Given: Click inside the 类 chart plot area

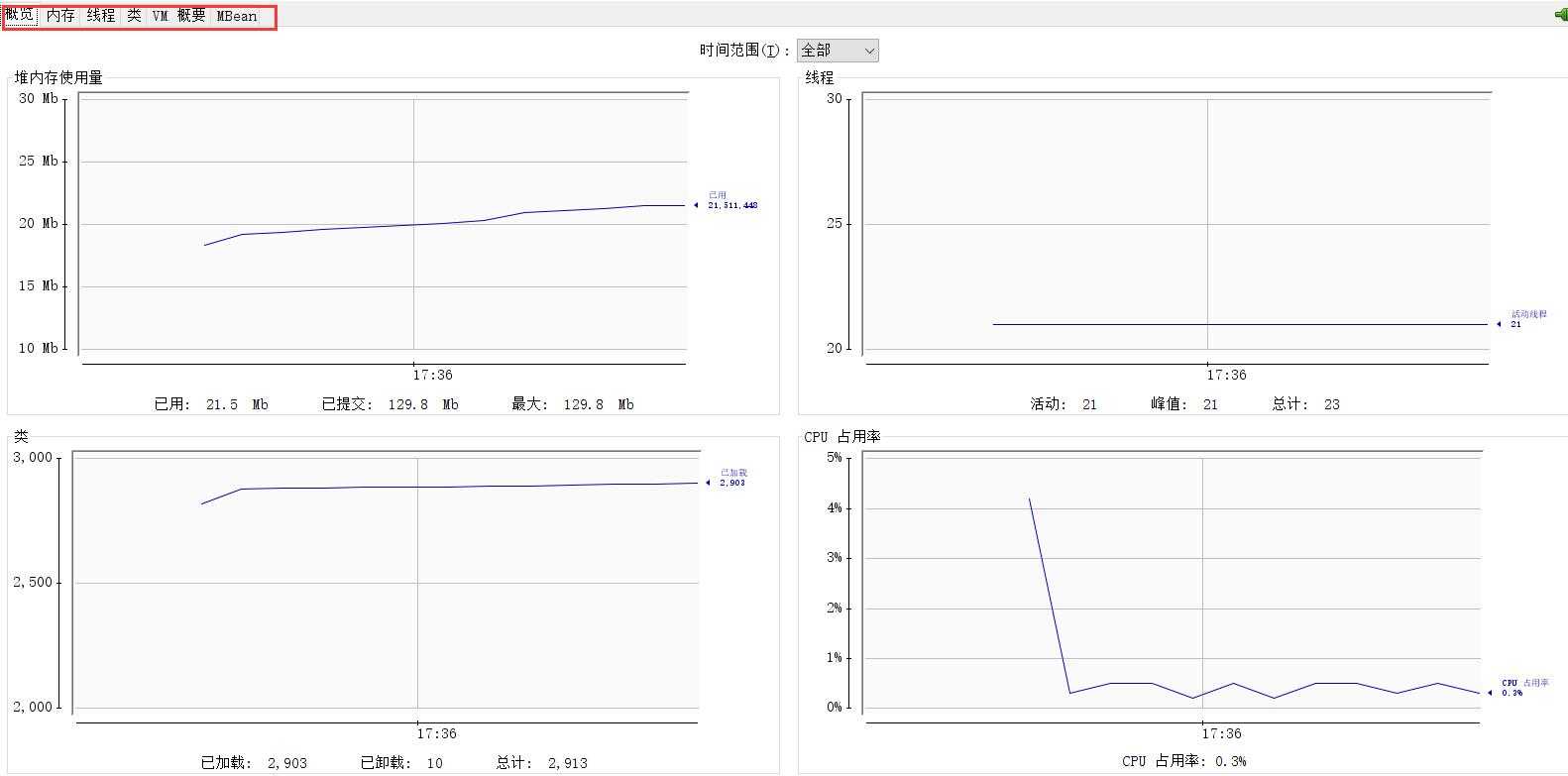Looking at the screenshot, I should click(x=386, y=582).
